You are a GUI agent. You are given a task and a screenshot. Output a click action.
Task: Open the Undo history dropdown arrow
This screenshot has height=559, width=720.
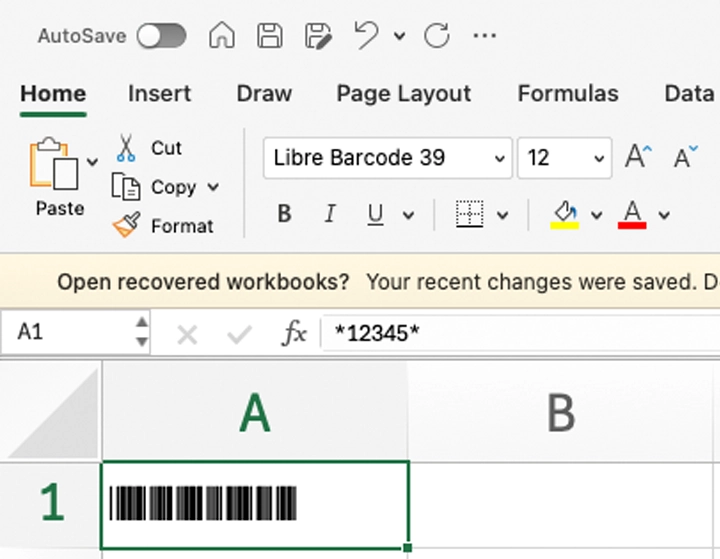(x=399, y=36)
